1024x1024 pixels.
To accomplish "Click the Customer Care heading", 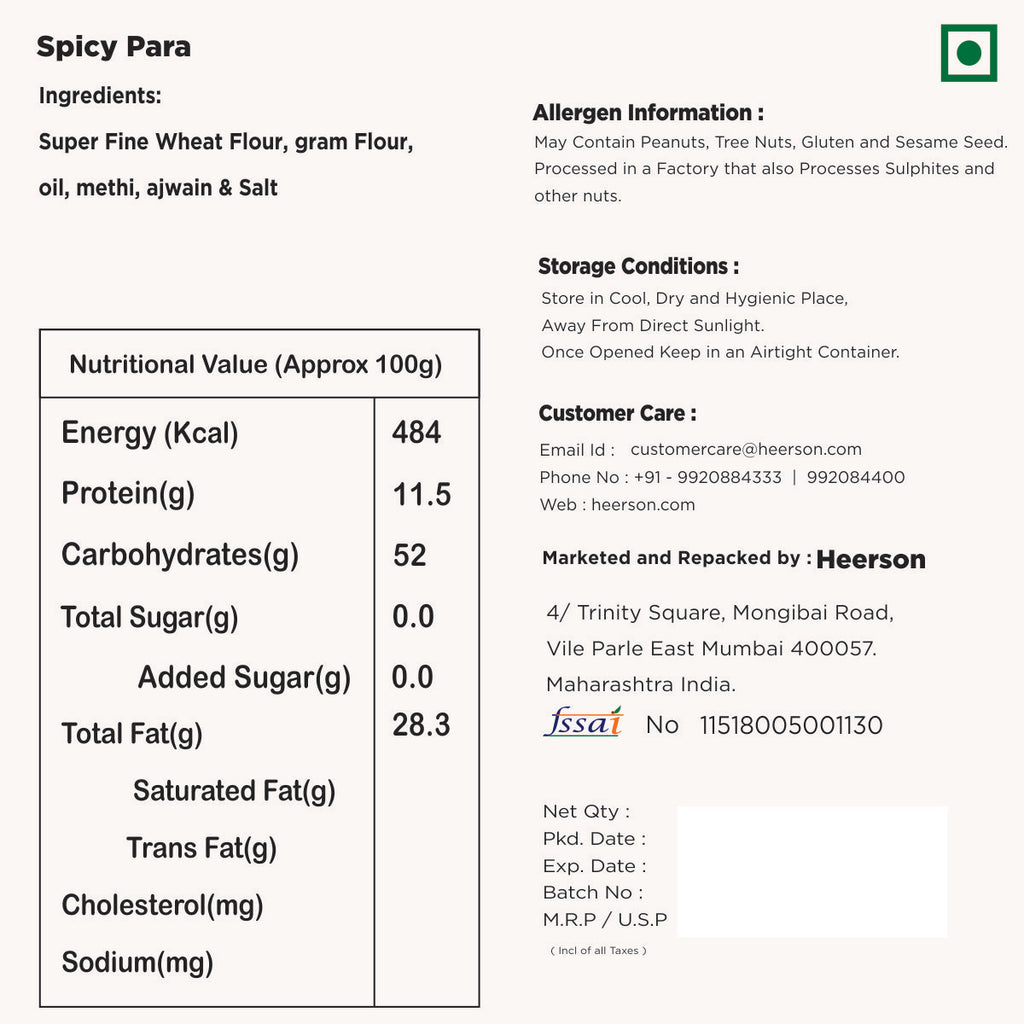I will [x=617, y=414].
